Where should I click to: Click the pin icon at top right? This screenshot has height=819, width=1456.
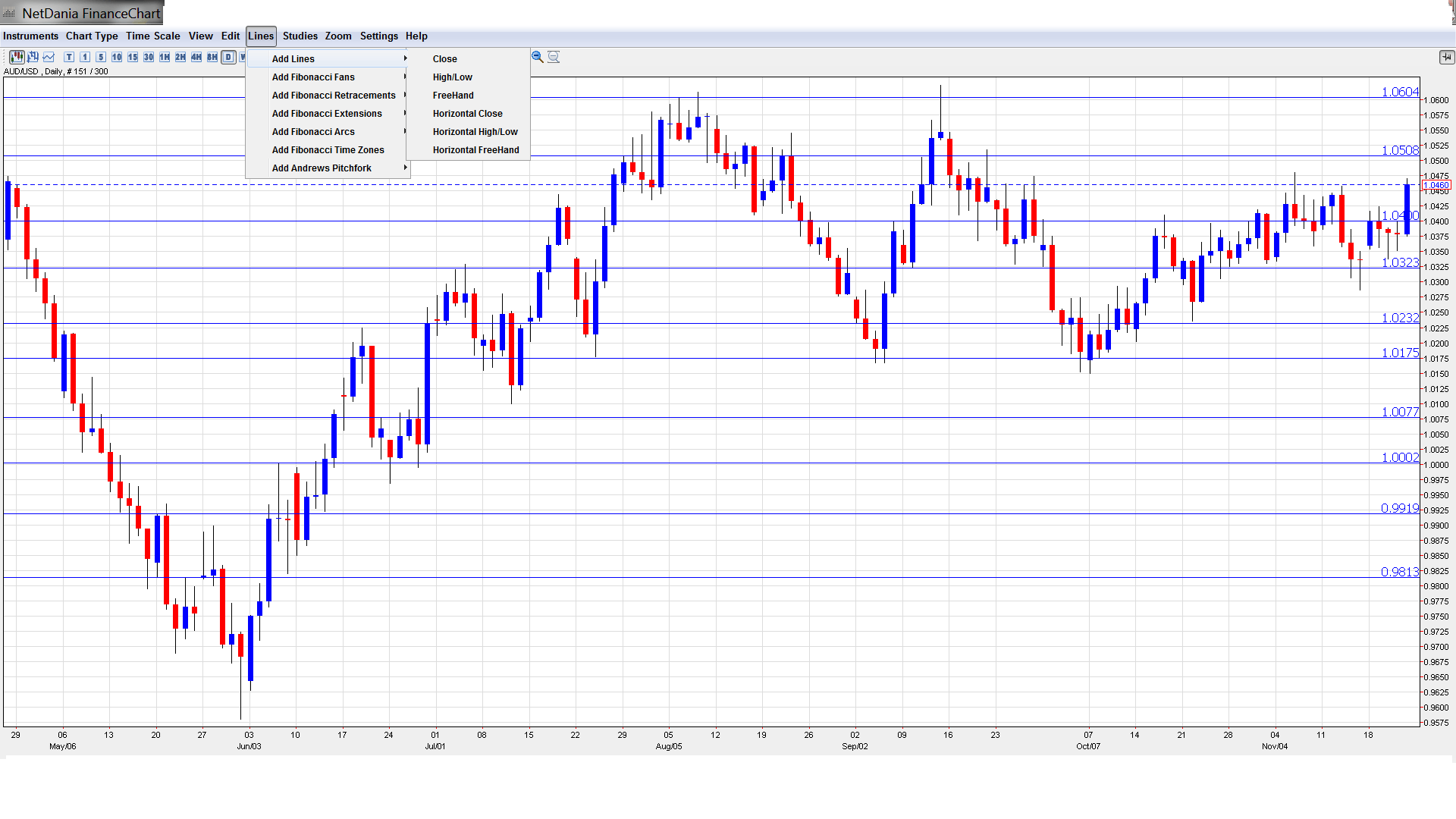click(1446, 57)
